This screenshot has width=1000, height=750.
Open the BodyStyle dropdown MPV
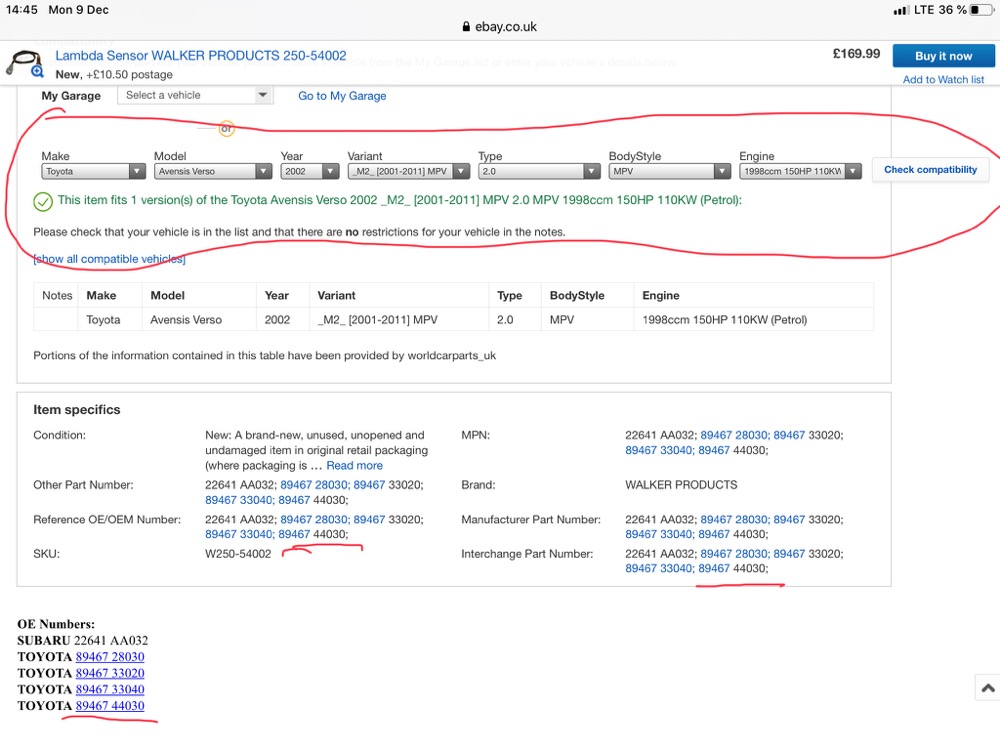(x=668, y=172)
